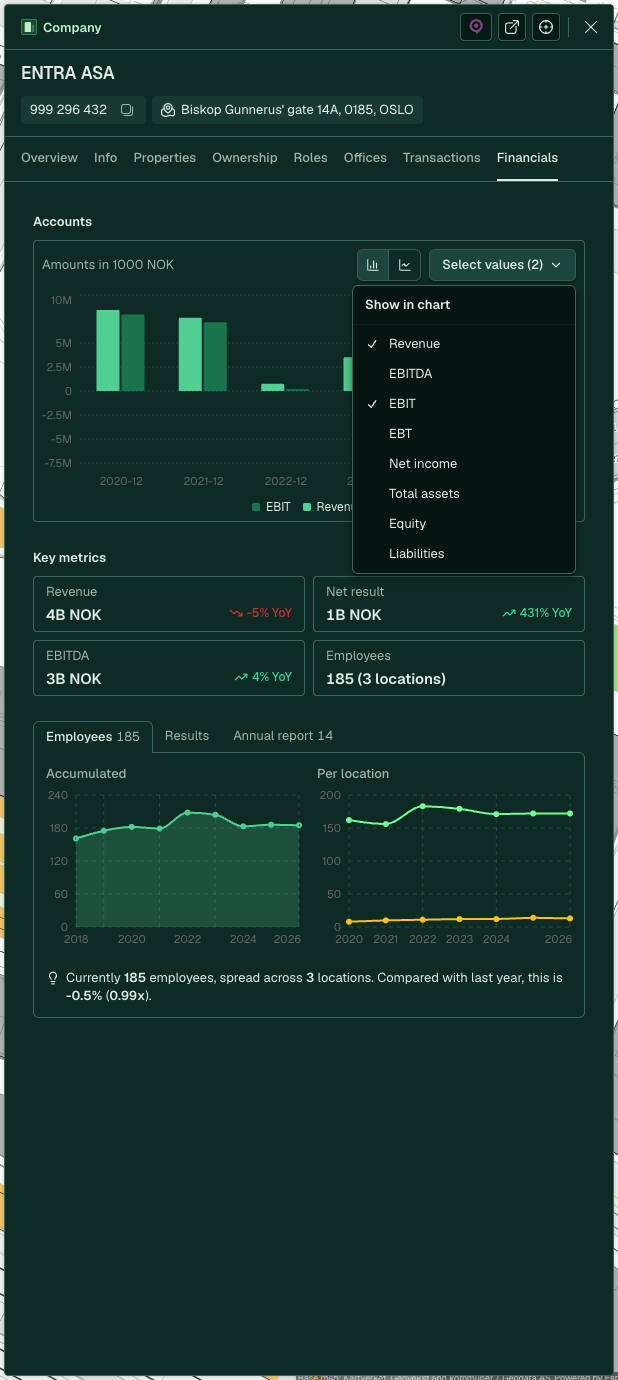Screen dimensions: 618x1380
Task: Click the 'Key metrics' heading
Action: [x=69, y=557]
